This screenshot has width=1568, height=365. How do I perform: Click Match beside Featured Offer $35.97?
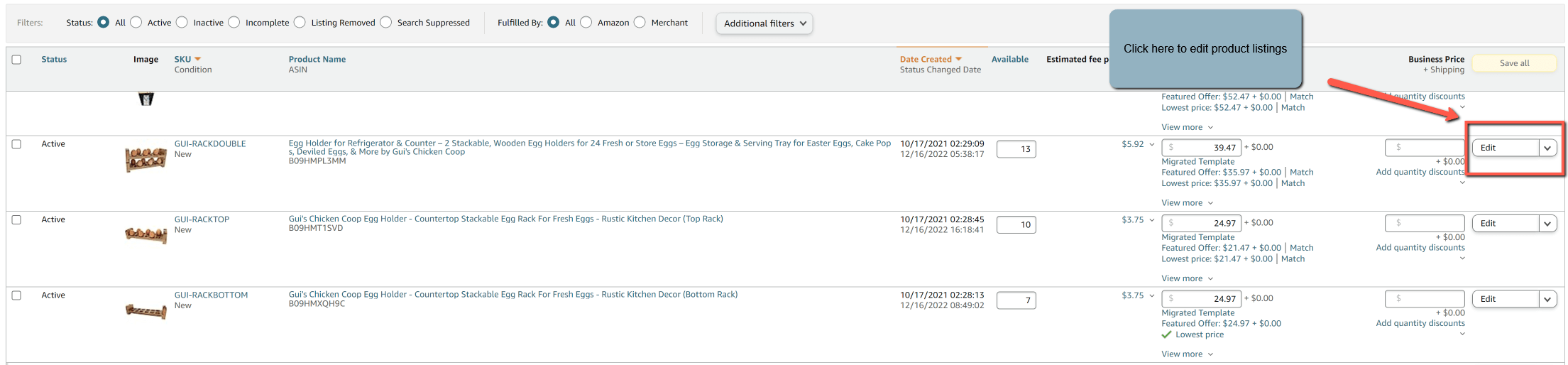pos(1301,173)
